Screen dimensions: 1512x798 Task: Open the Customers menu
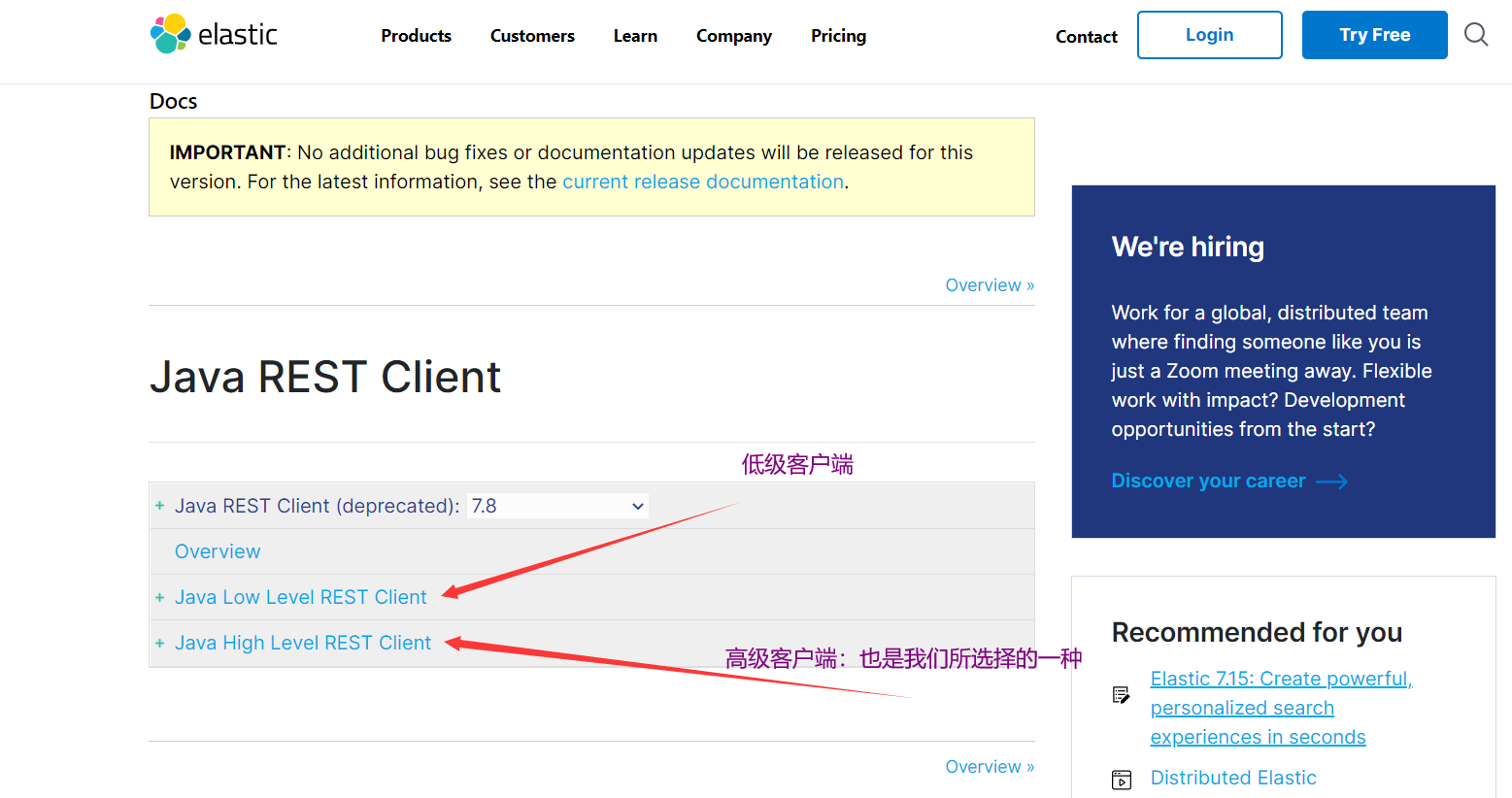pyautogui.click(x=532, y=36)
